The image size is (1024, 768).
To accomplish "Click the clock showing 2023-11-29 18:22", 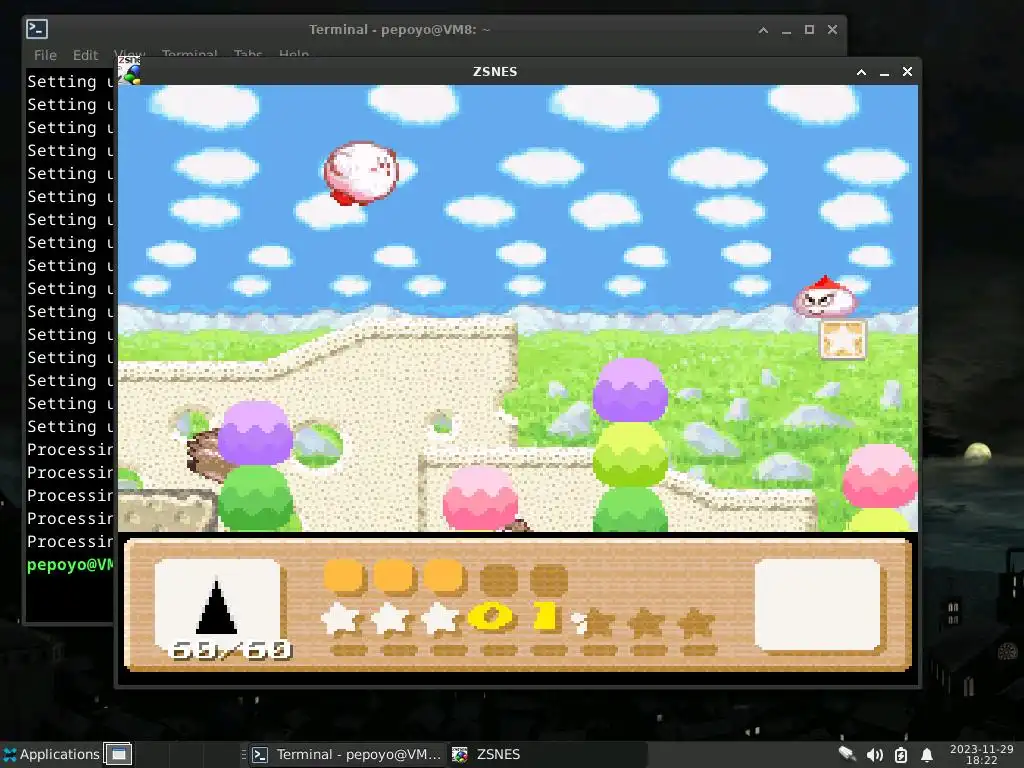I will tap(982, 754).
